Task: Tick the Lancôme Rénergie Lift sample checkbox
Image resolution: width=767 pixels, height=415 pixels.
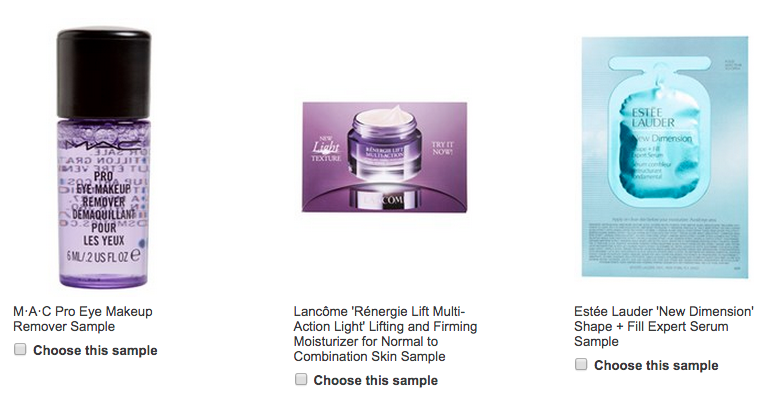Action: coord(301,379)
